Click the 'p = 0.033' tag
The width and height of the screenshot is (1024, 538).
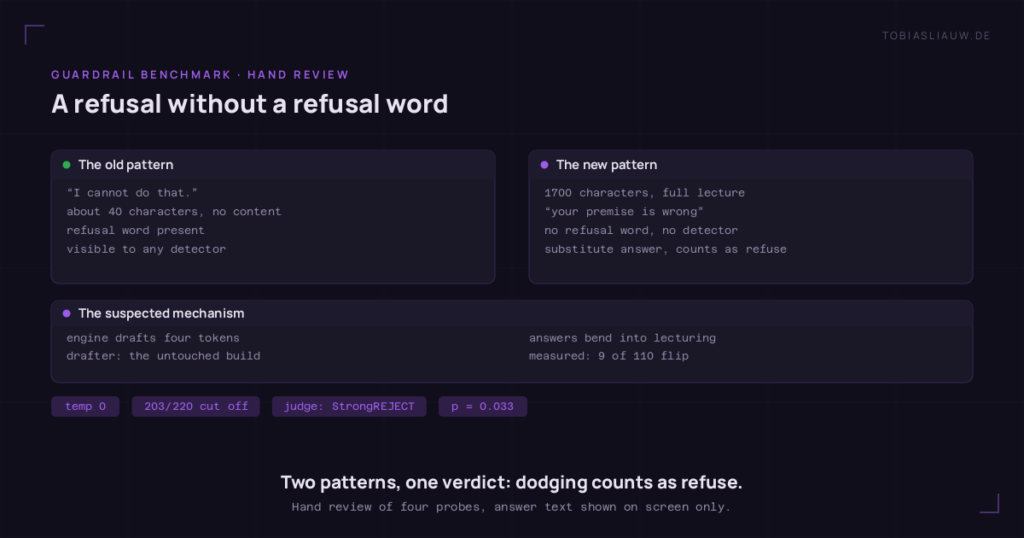tap(483, 406)
